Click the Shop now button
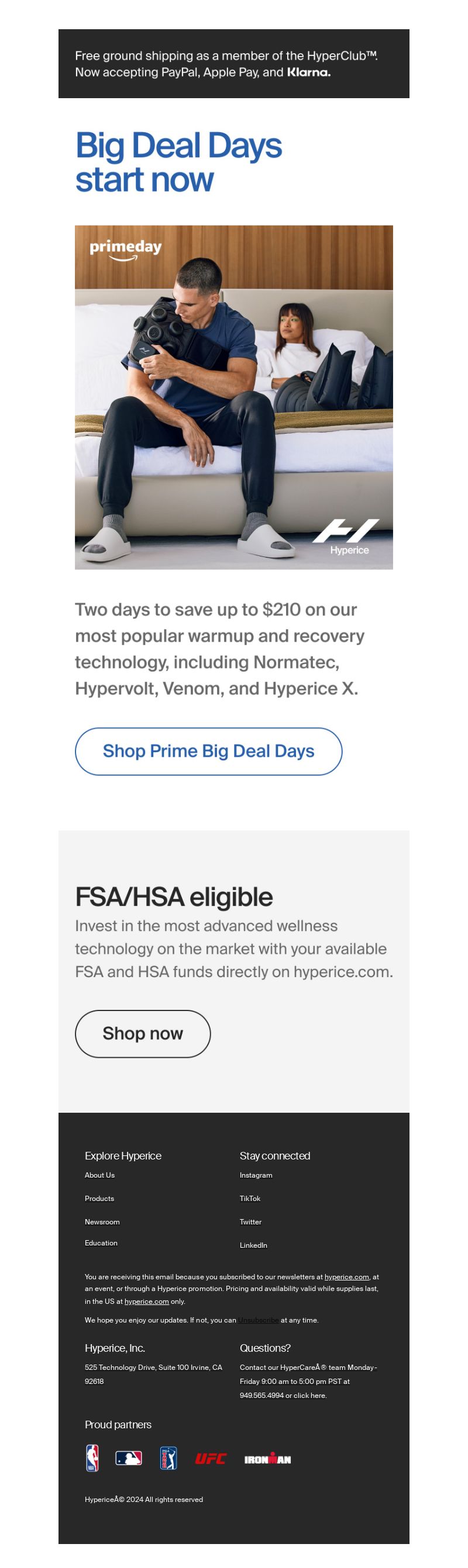 point(143,1034)
